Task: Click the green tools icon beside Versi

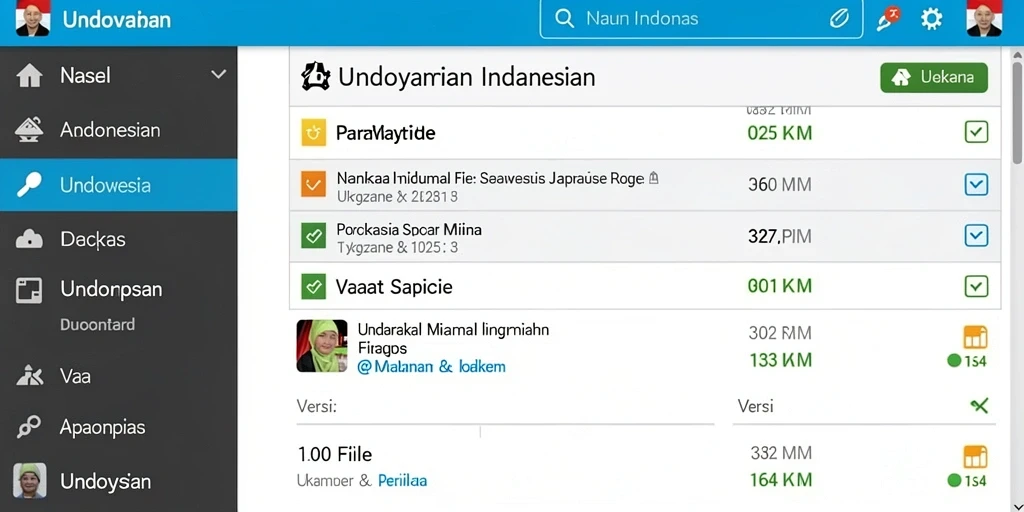Action: tap(979, 406)
